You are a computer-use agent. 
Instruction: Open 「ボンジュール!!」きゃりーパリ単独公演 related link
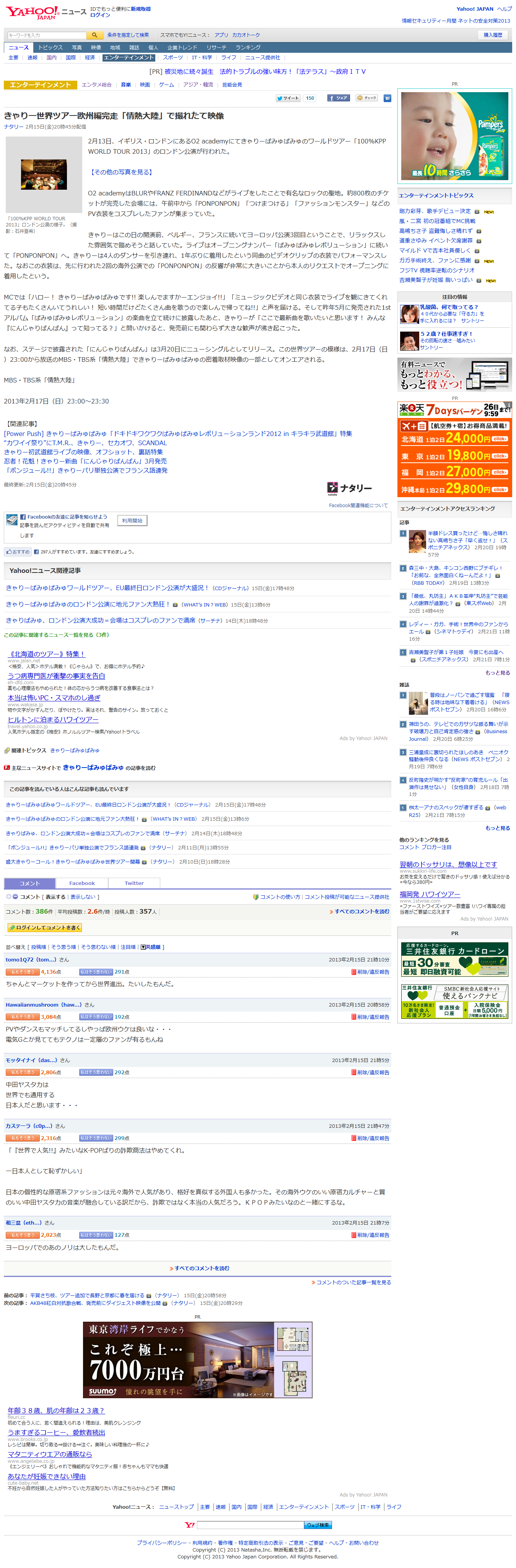coord(86,470)
